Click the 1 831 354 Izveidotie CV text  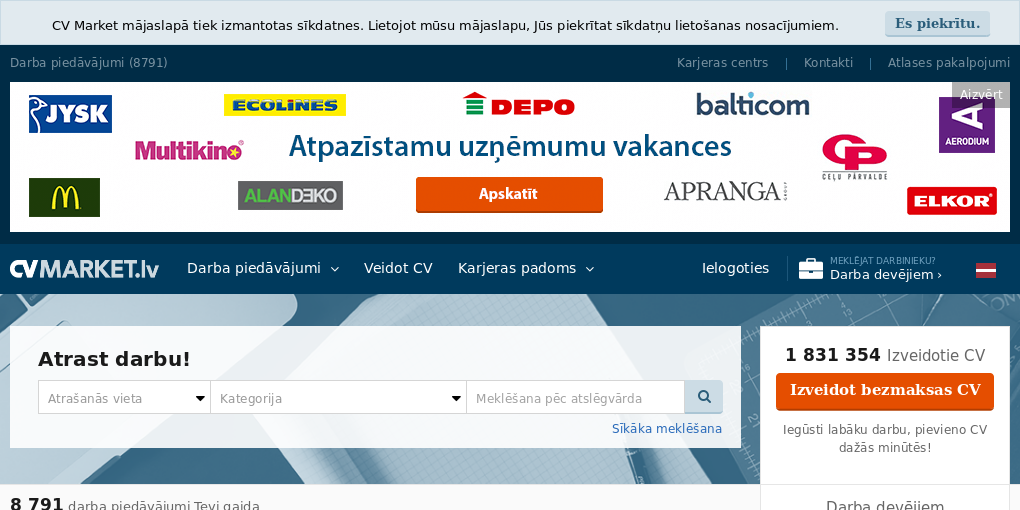885,355
